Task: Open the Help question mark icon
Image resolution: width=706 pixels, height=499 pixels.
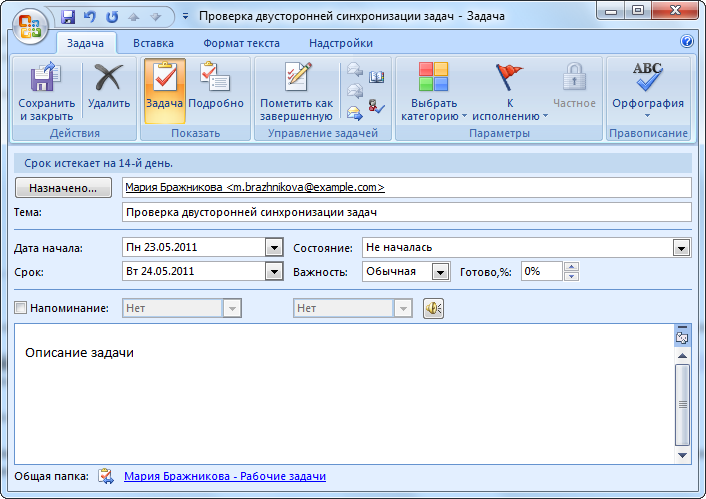Action: pyautogui.click(x=687, y=42)
